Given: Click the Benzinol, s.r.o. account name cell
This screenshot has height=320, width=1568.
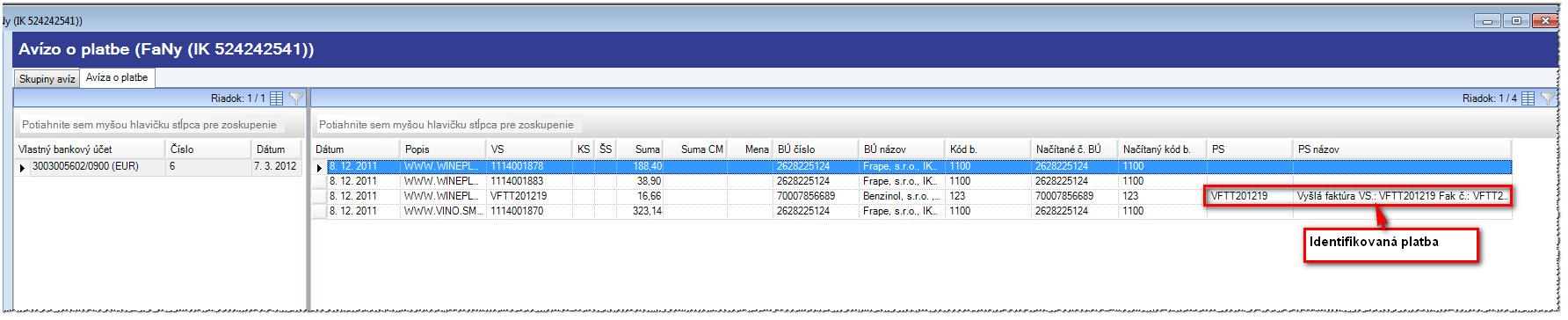Looking at the screenshot, I should click(x=902, y=196).
